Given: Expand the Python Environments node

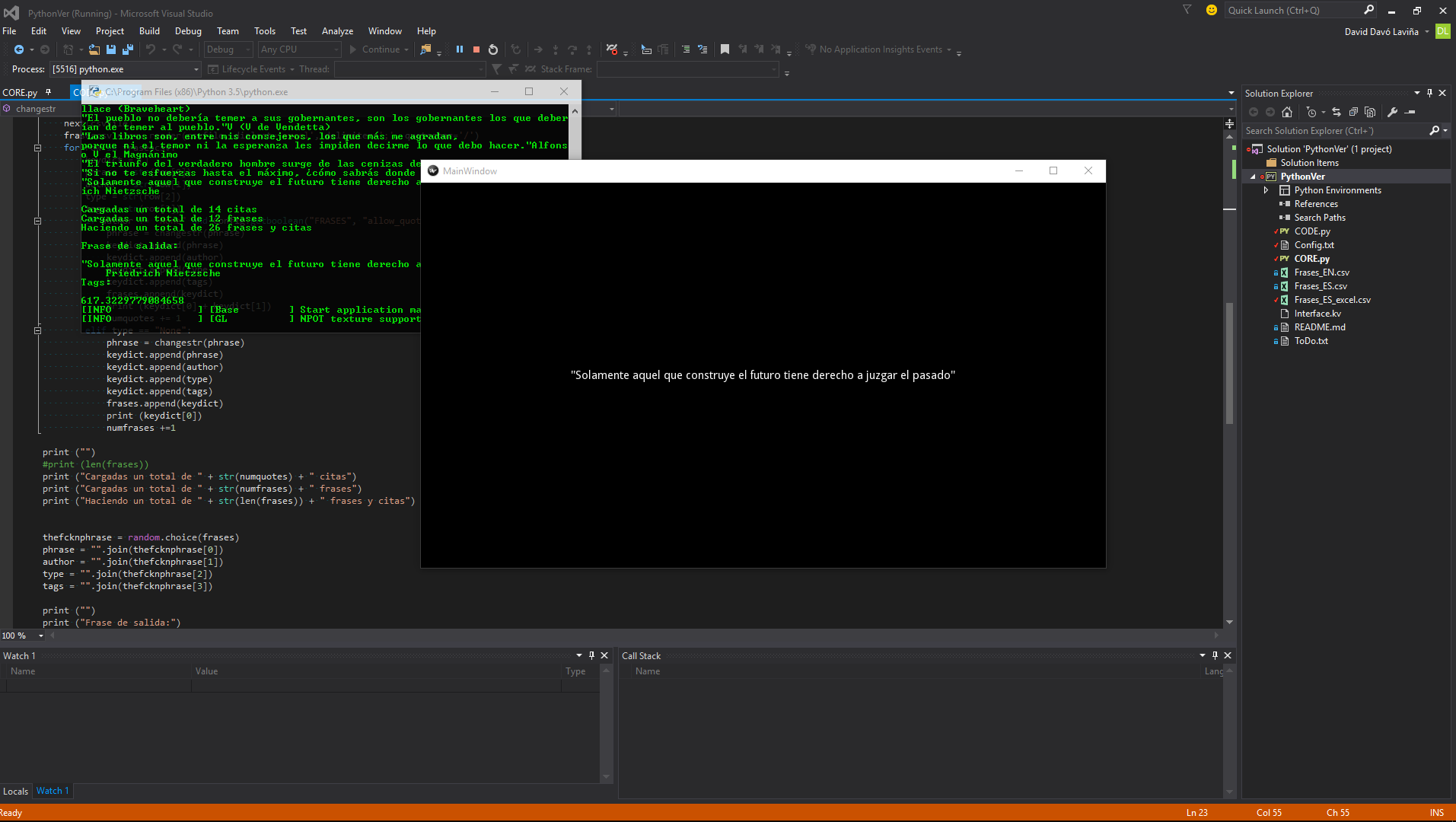Looking at the screenshot, I should (x=1266, y=190).
